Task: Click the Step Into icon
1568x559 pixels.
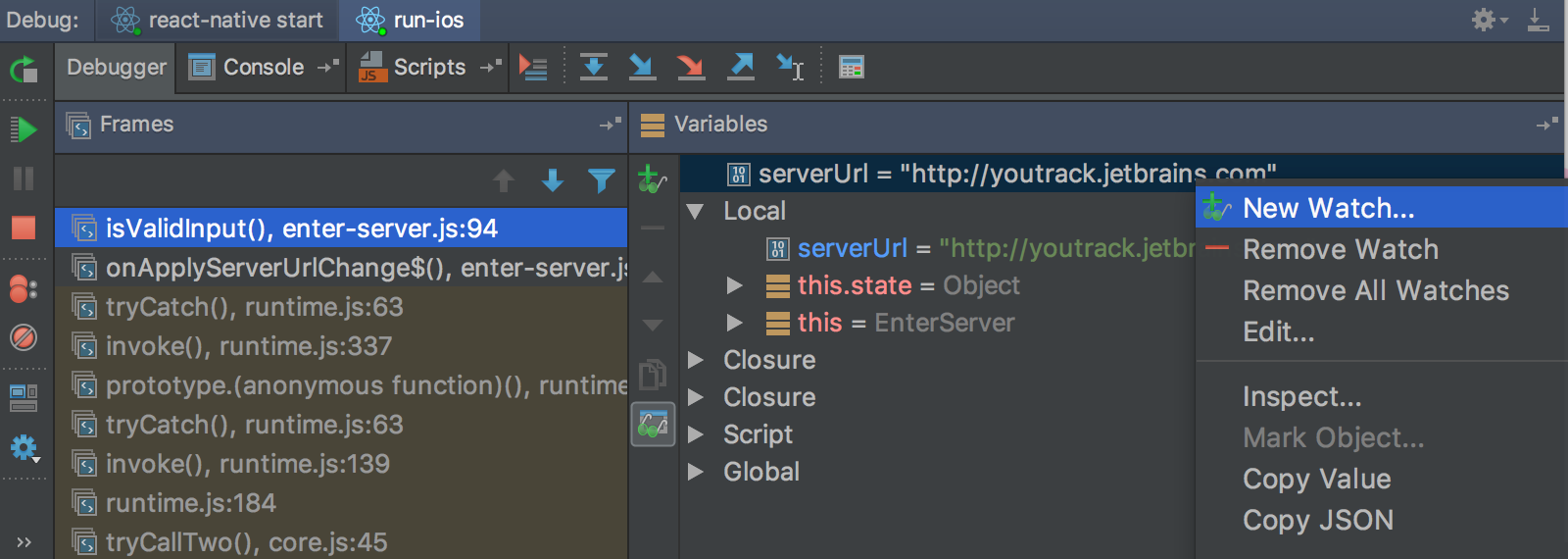Action: coord(642,67)
